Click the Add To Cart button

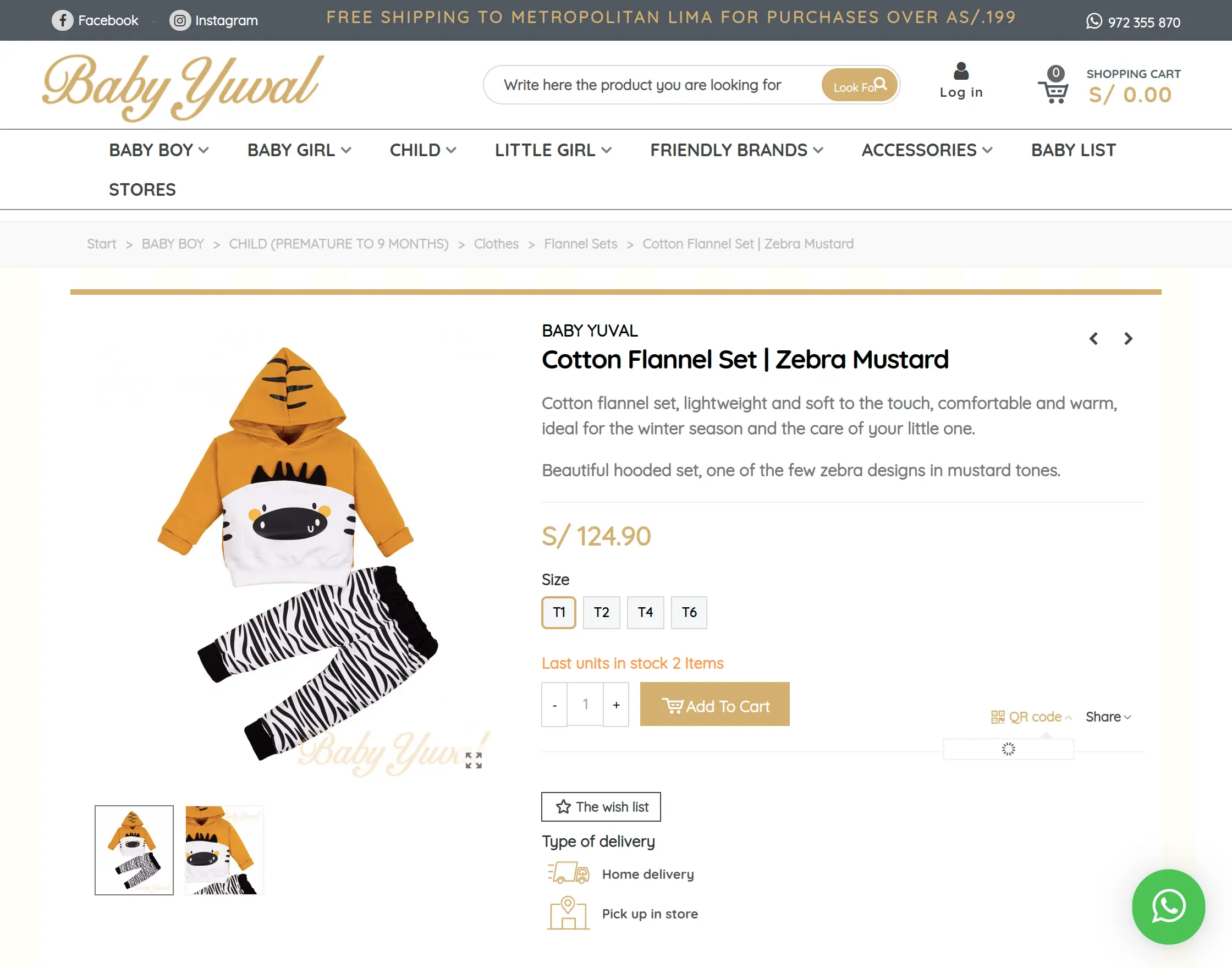(714, 705)
